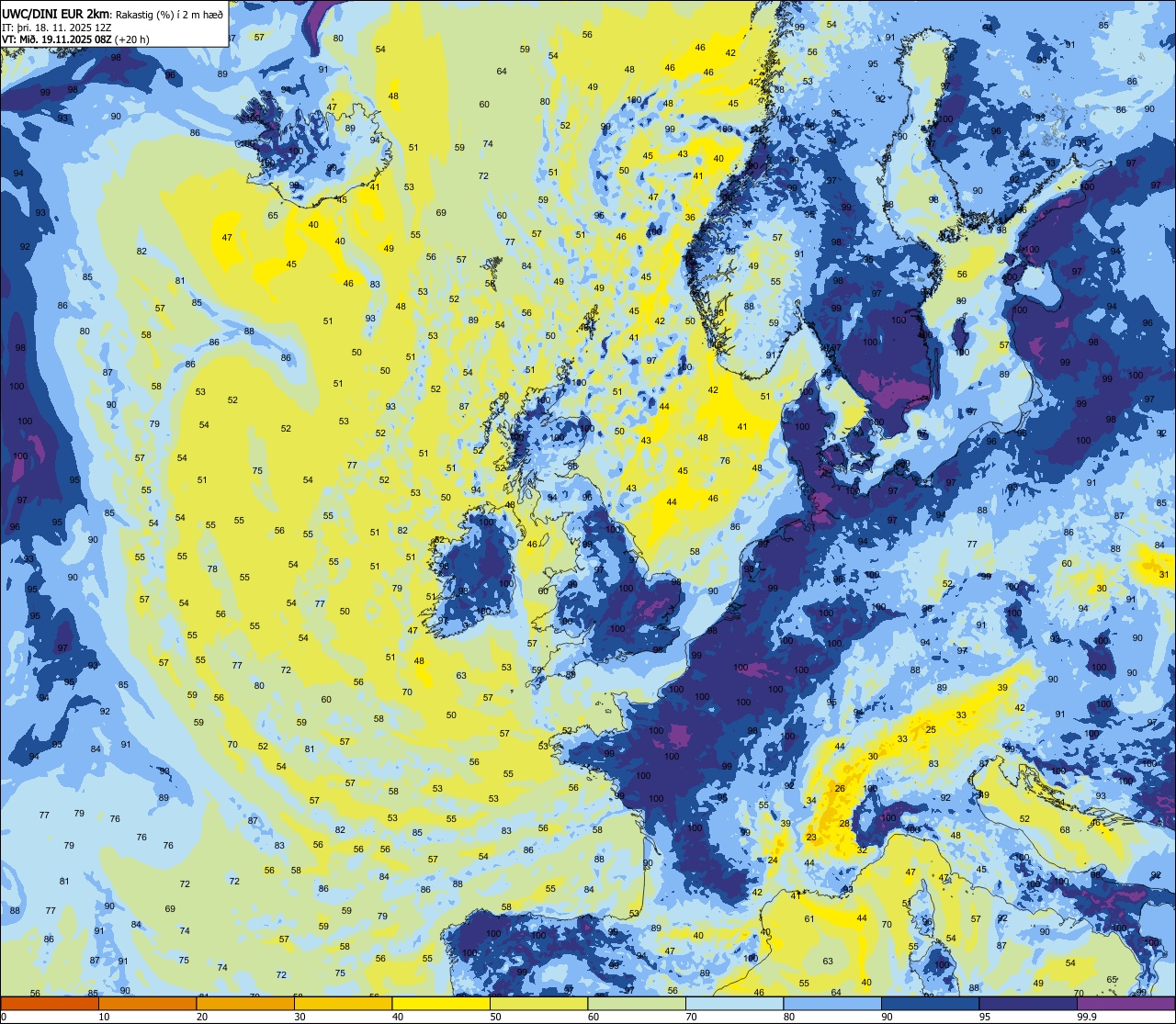The width and height of the screenshot is (1176, 1024).
Task: Click the legend tick label 30
Action: pos(300,1017)
